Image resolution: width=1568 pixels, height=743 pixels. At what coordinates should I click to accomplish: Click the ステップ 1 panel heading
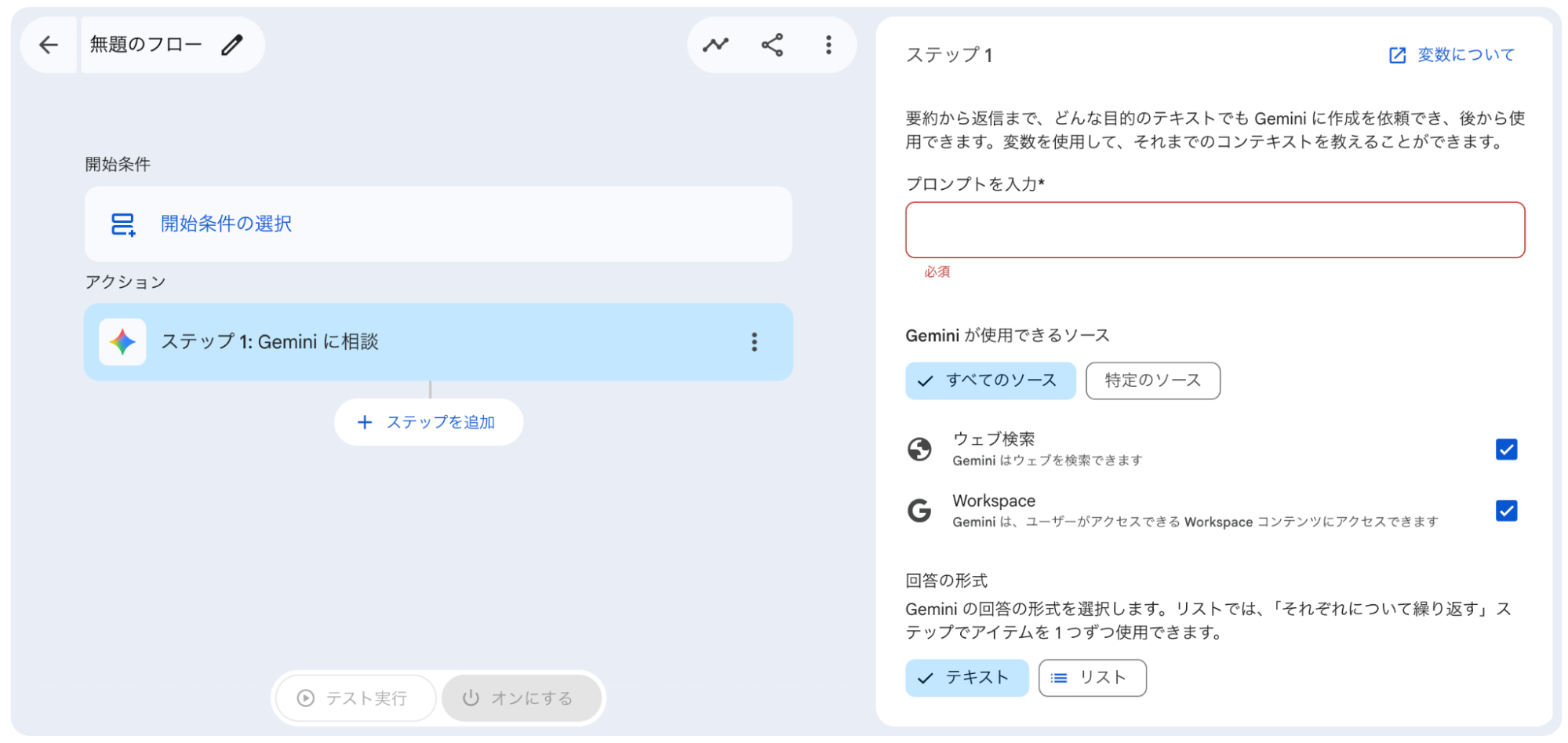[949, 55]
